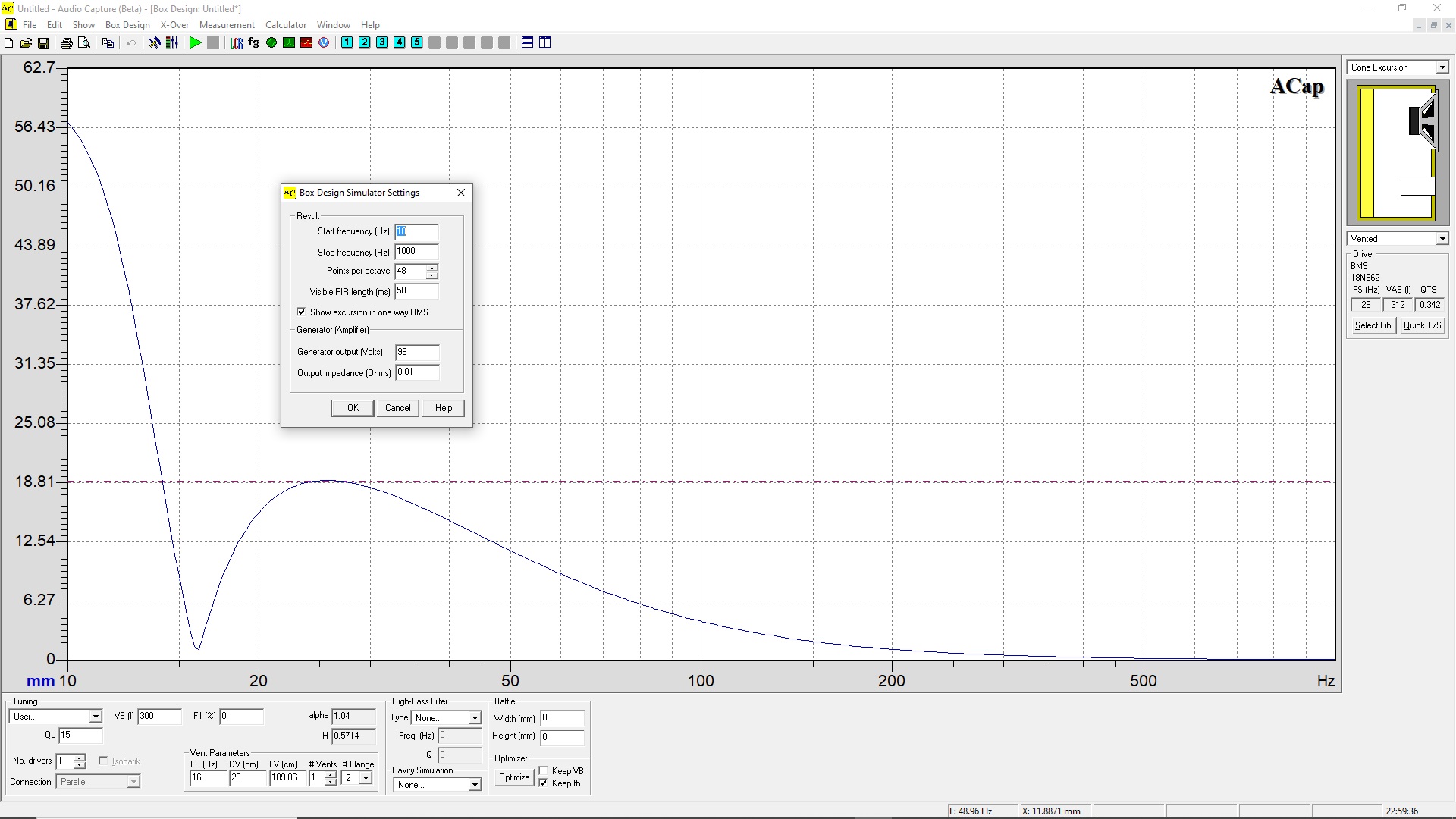Click OK in Simulator Settings dialog
The image size is (1456, 819).
click(353, 408)
